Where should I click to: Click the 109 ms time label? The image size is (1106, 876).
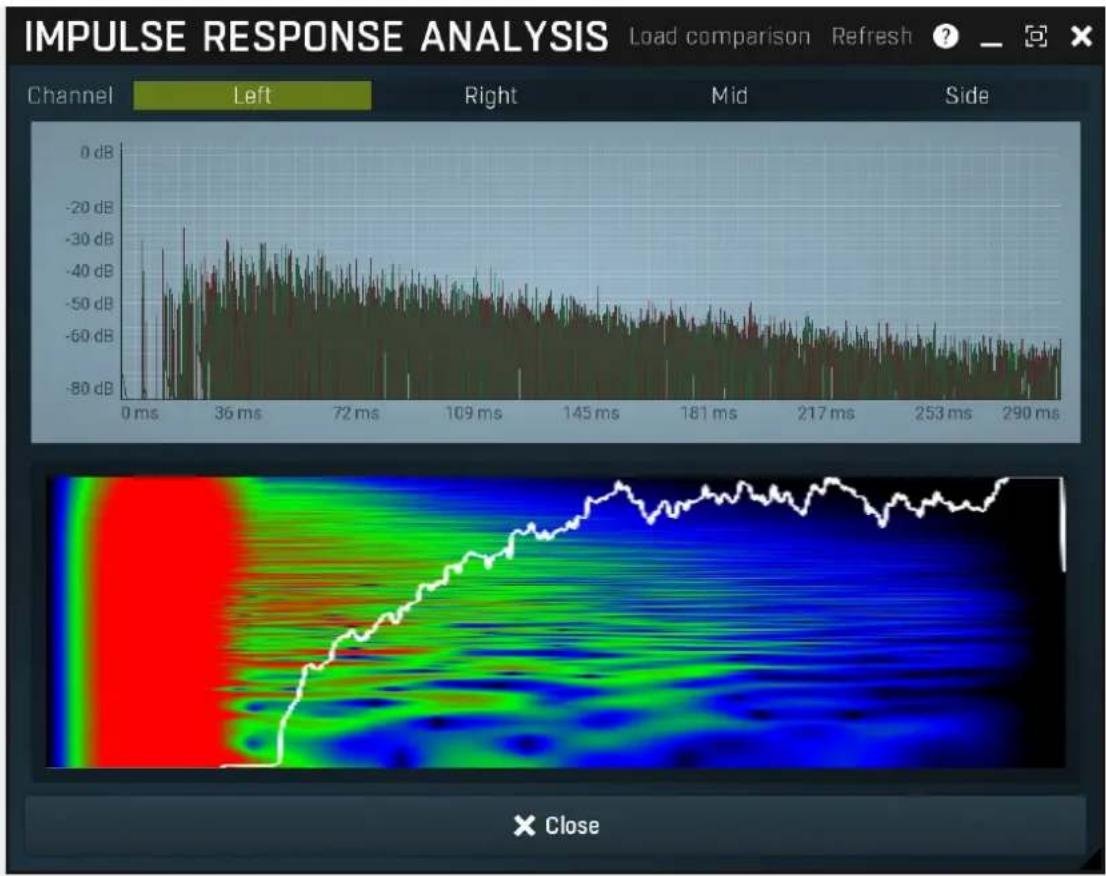pos(473,413)
